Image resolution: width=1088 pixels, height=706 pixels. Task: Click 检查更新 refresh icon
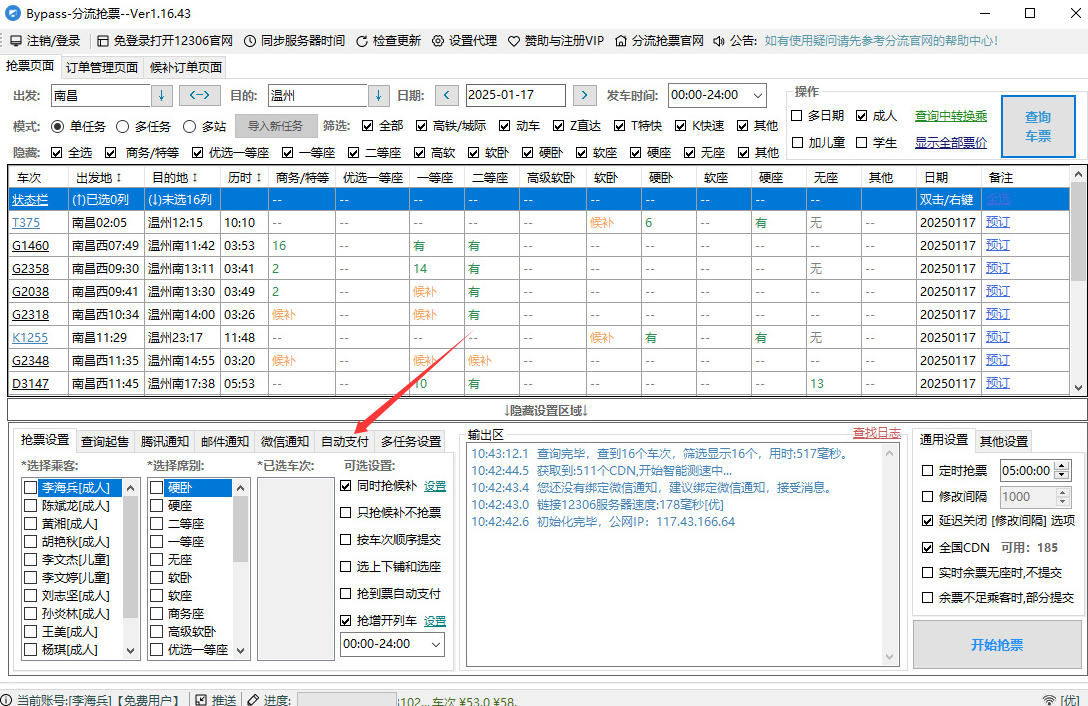[x=362, y=41]
